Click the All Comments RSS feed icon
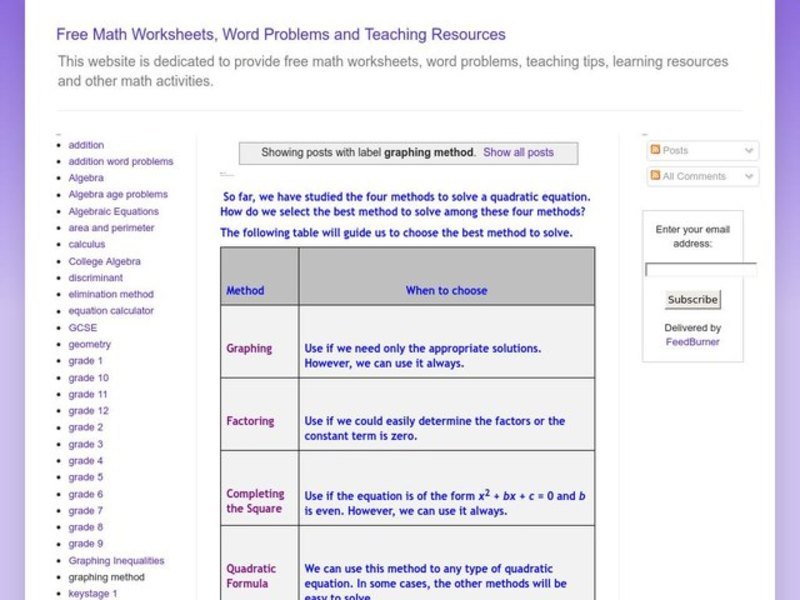Viewport: 800px width, 600px height. point(656,176)
